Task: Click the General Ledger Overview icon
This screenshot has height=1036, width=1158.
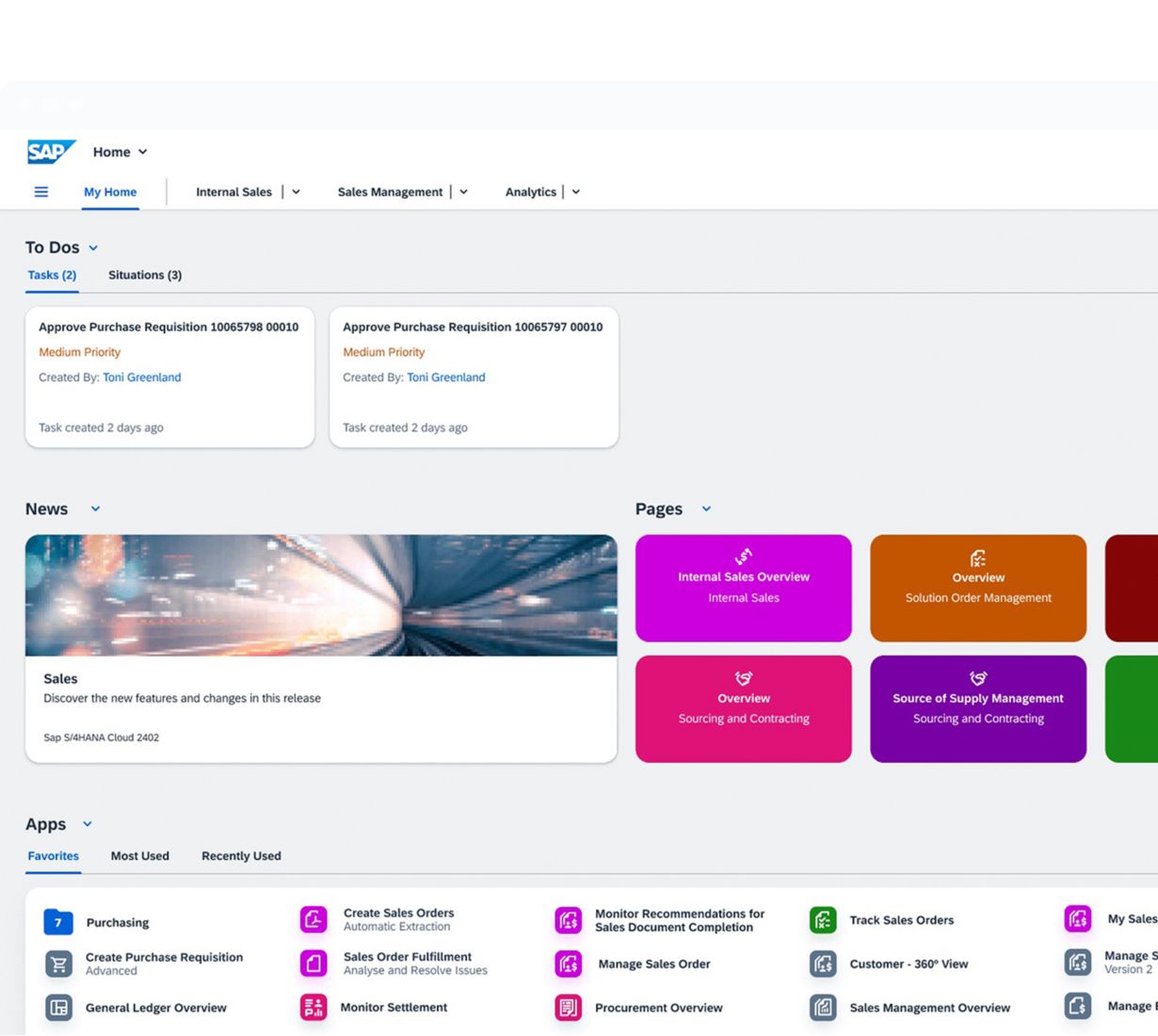Action: click(58, 1008)
